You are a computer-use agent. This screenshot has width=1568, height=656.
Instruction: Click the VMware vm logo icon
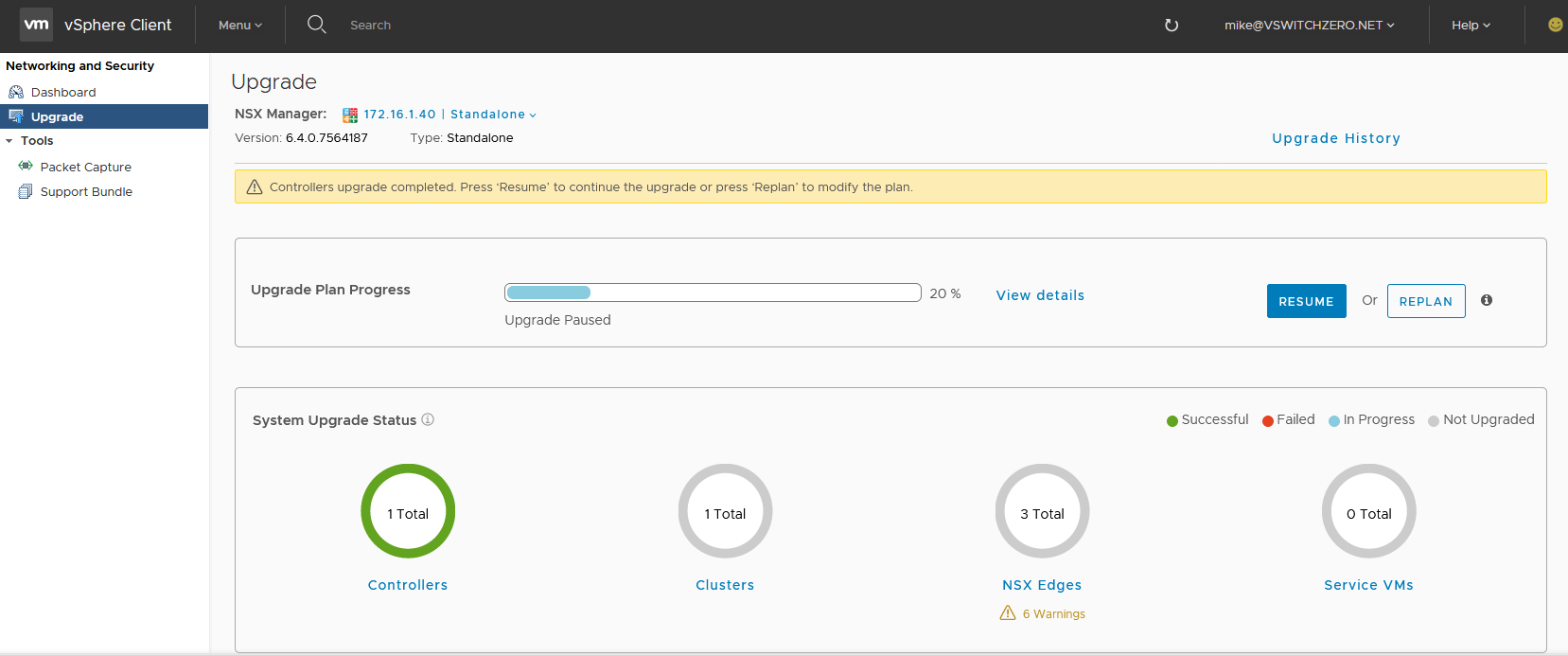(x=36, y=25)
